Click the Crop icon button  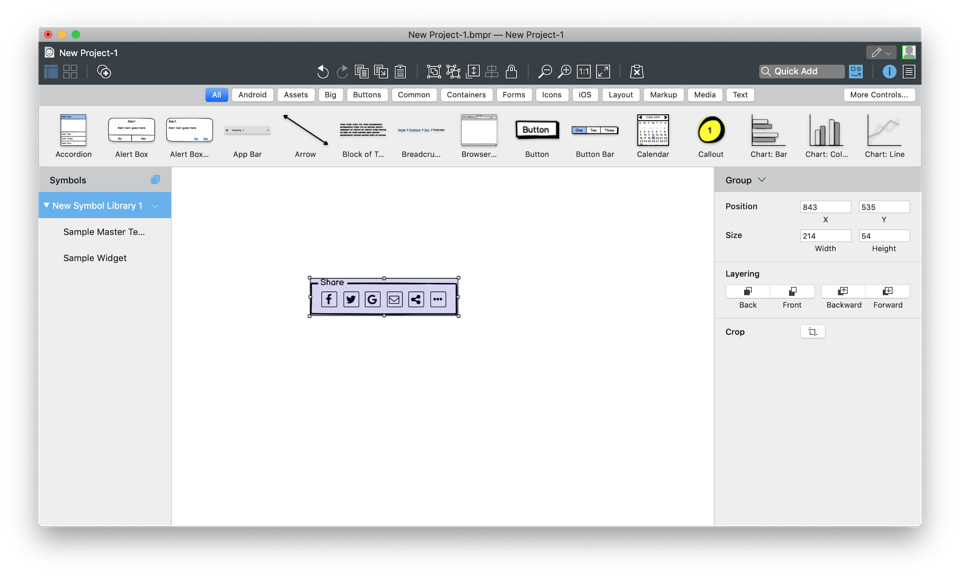pyautogui.click(x=812, y=332)
